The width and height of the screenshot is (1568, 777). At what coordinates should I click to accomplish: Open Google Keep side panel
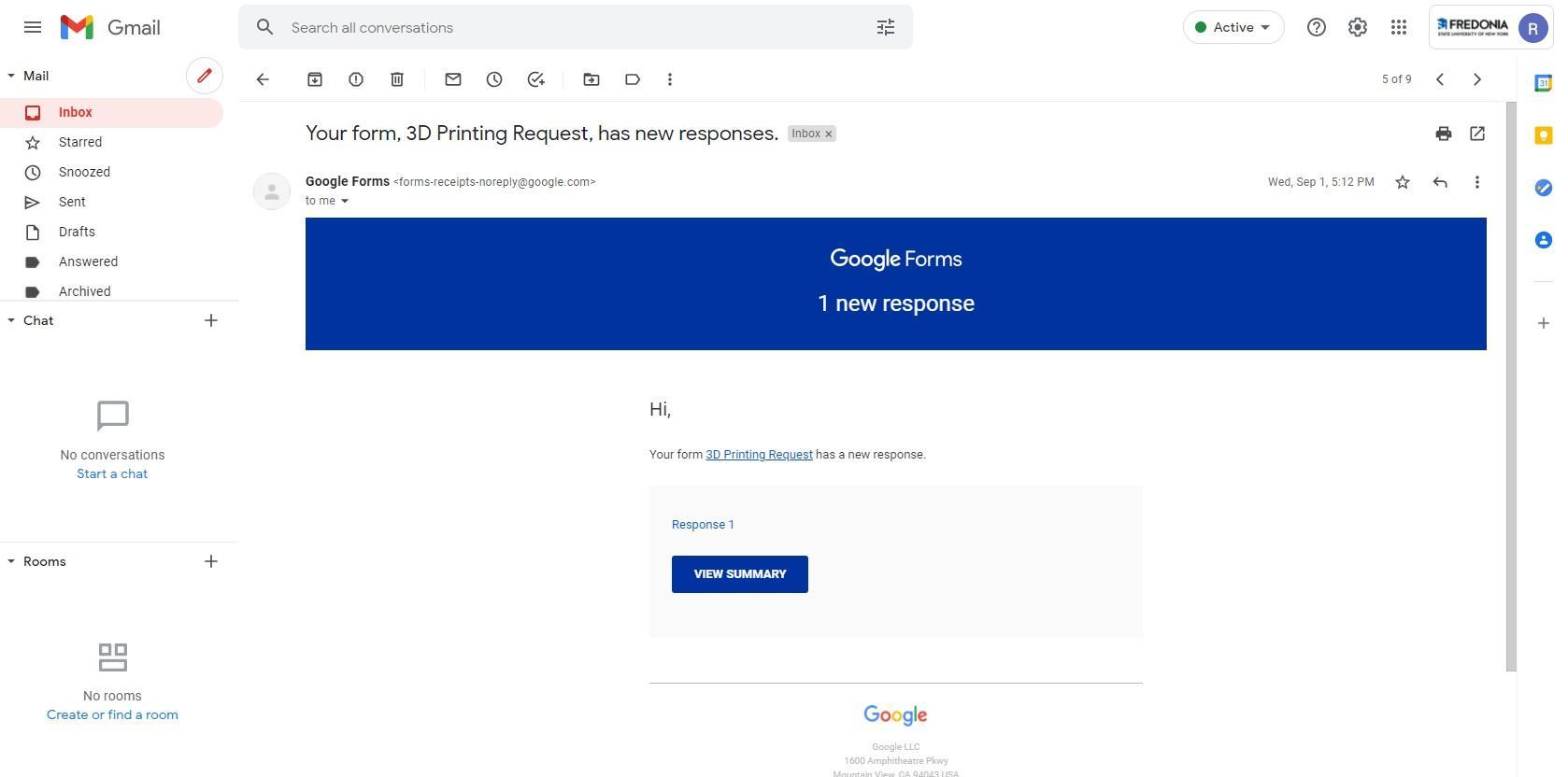(1544, 135)
